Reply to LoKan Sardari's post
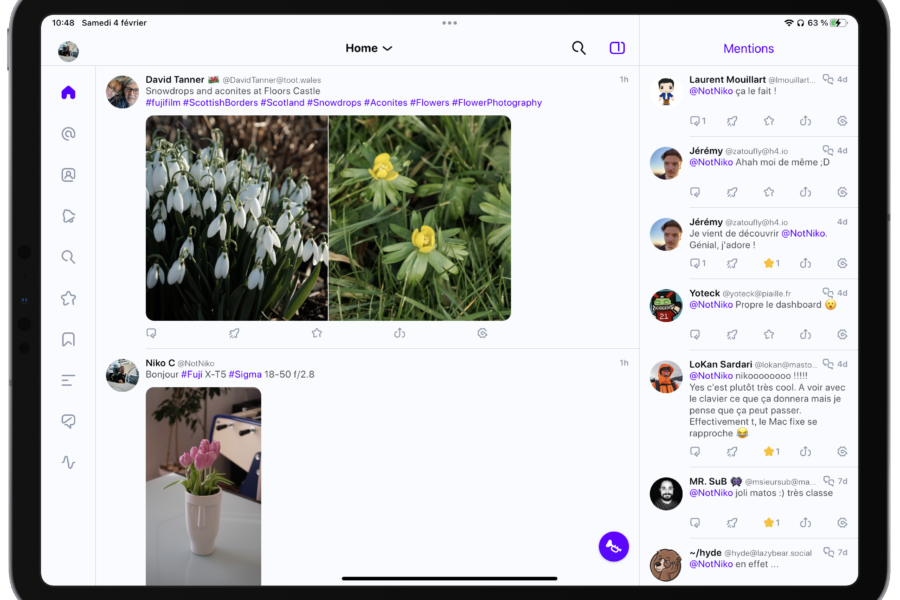 click(695, 451)
